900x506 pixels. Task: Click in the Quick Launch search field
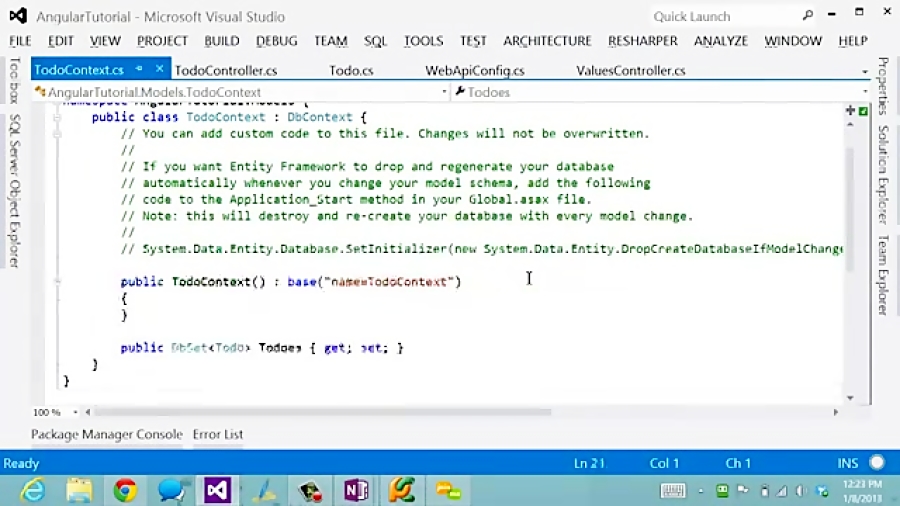coord(725,16)
